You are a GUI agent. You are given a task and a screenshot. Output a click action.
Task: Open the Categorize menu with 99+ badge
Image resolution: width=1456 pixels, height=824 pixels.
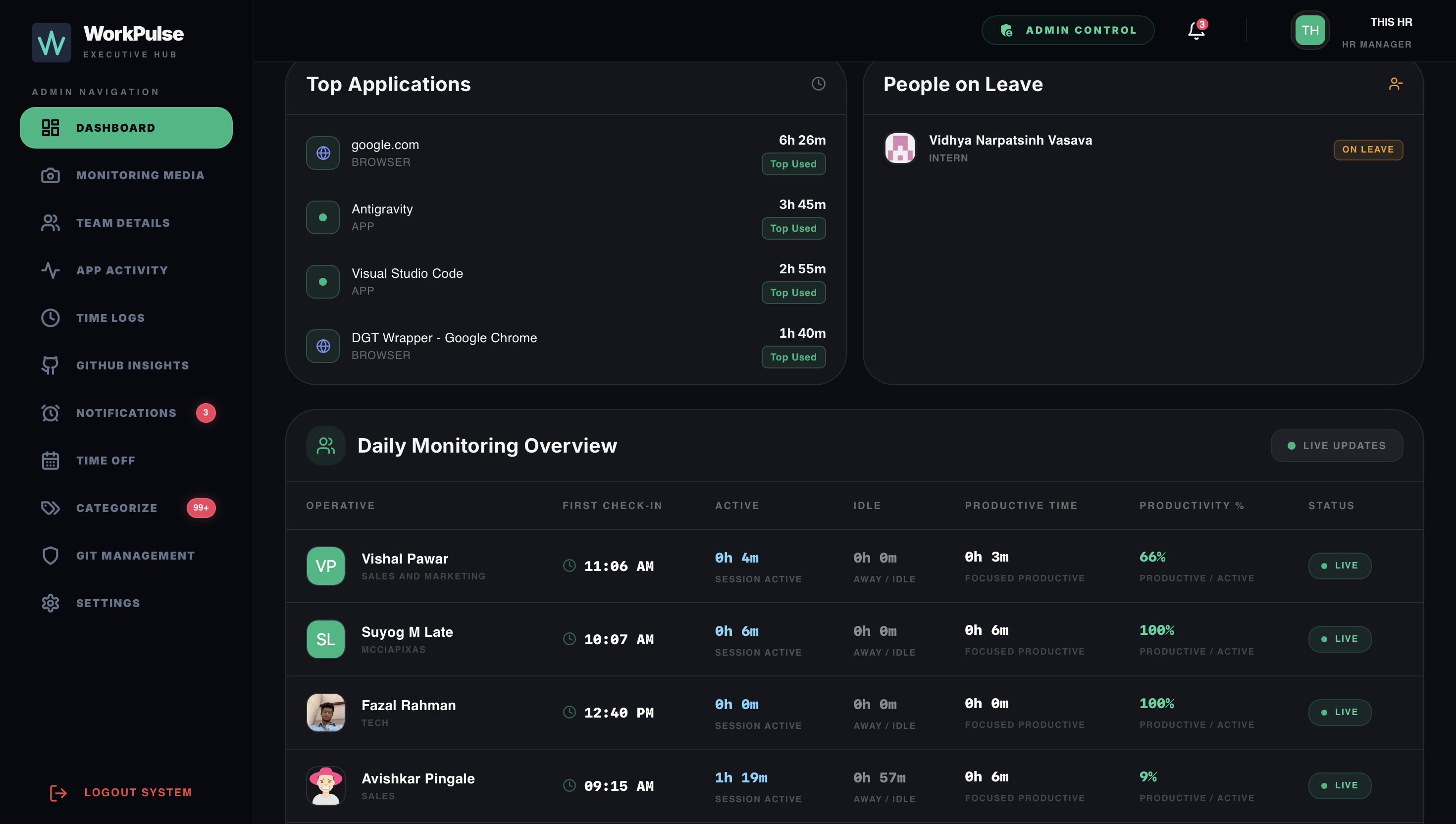(x=126, y=508)
